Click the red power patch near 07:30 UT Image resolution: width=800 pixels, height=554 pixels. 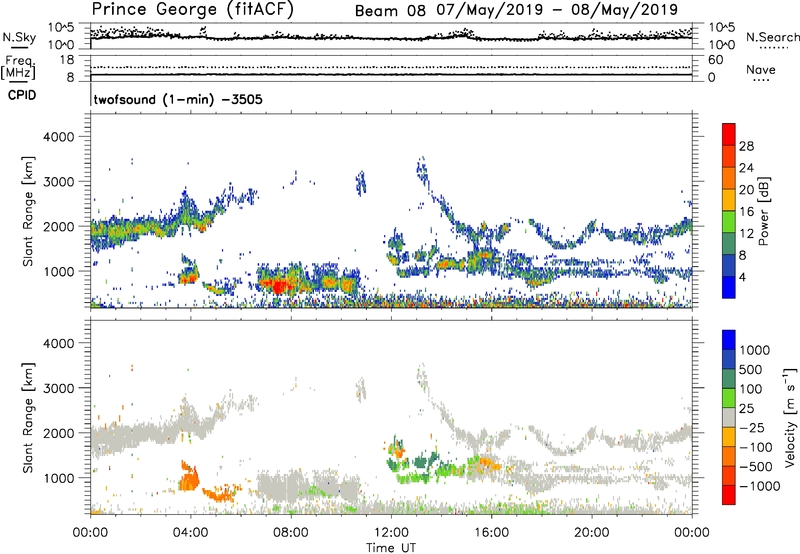(x=279, y=286)
